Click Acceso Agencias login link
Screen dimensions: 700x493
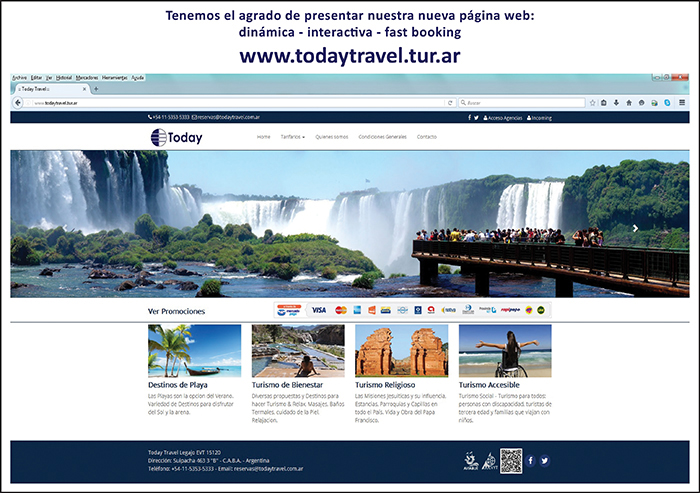click(x=503, y=118)
